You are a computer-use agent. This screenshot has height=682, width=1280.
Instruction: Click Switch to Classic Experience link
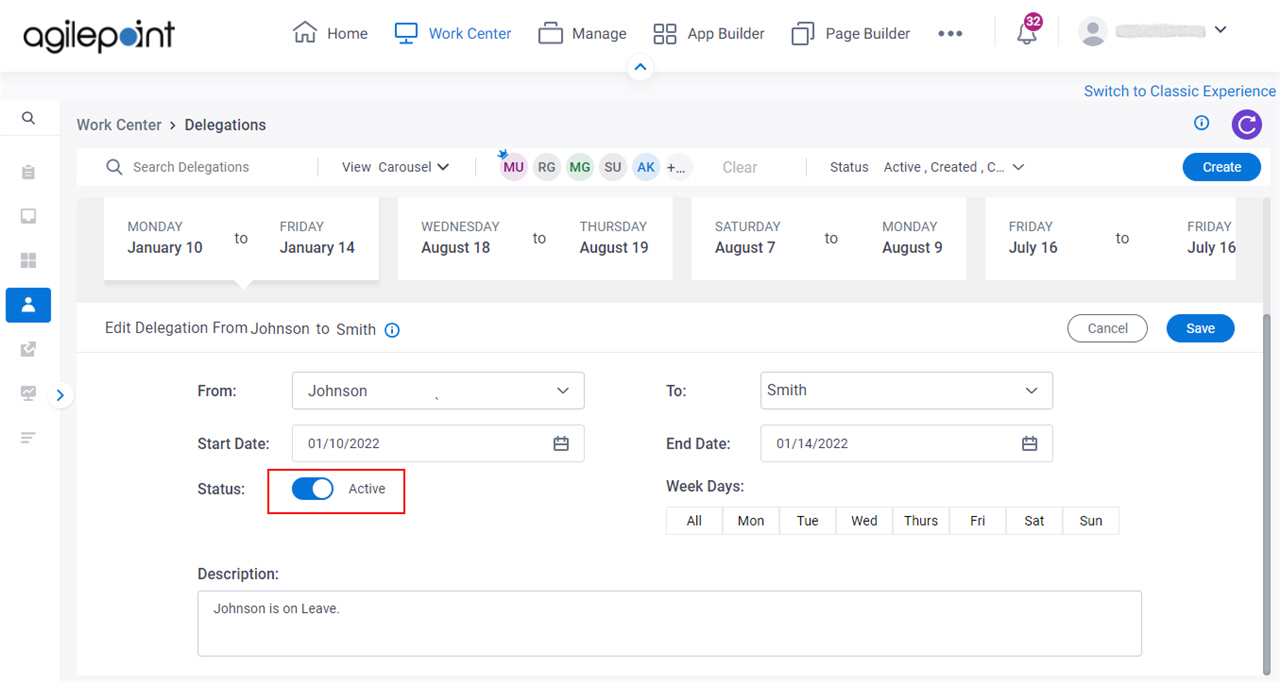(1180, 91)
